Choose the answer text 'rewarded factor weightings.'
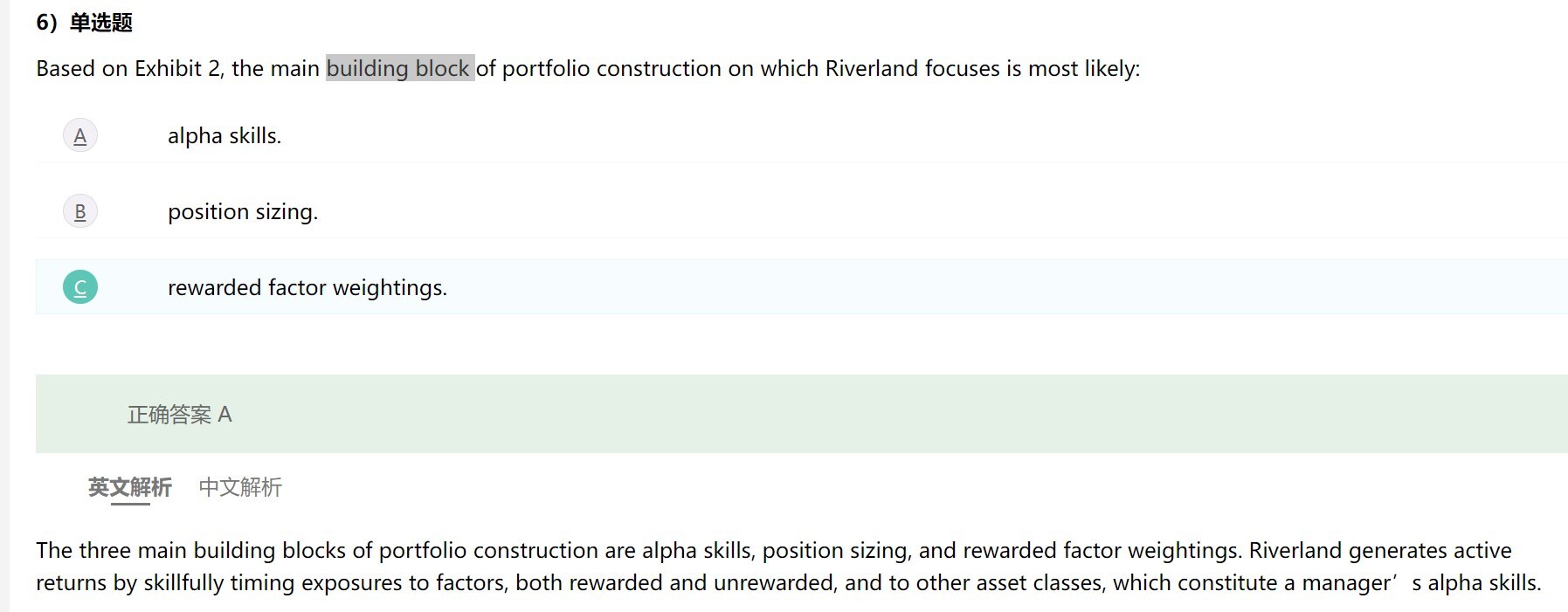 point(307,287)
